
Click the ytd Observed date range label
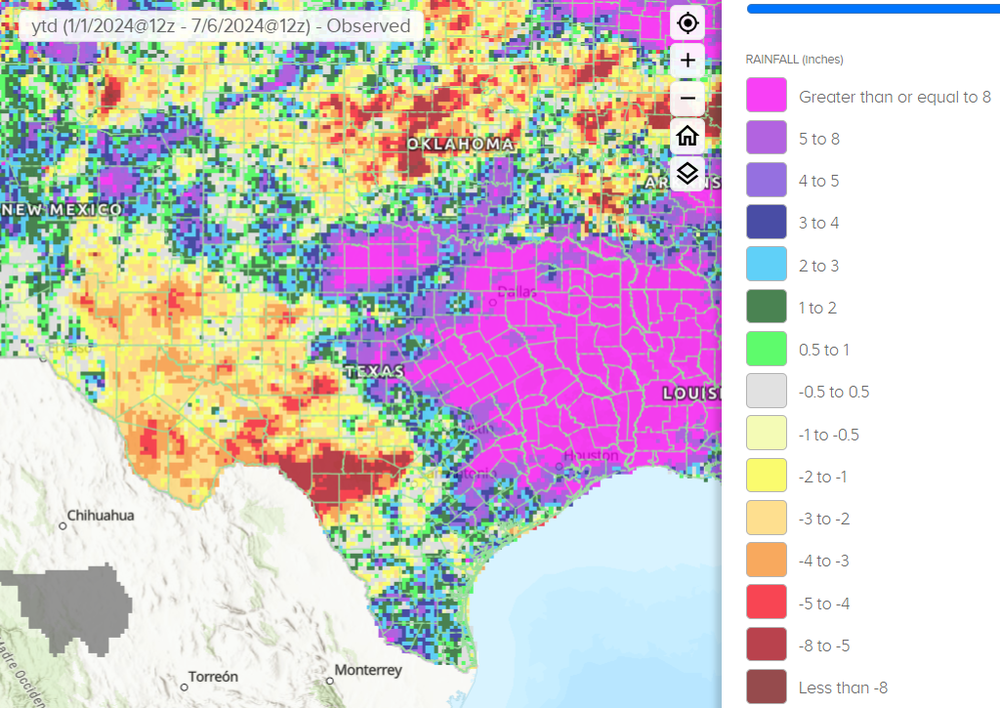coord(221,26)
